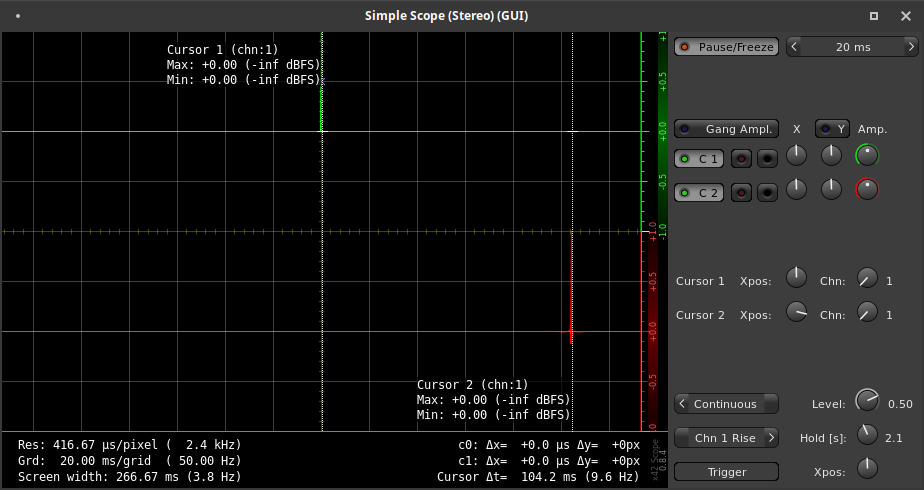Click the Cursor 1 Chn knob

click(867, 277)
